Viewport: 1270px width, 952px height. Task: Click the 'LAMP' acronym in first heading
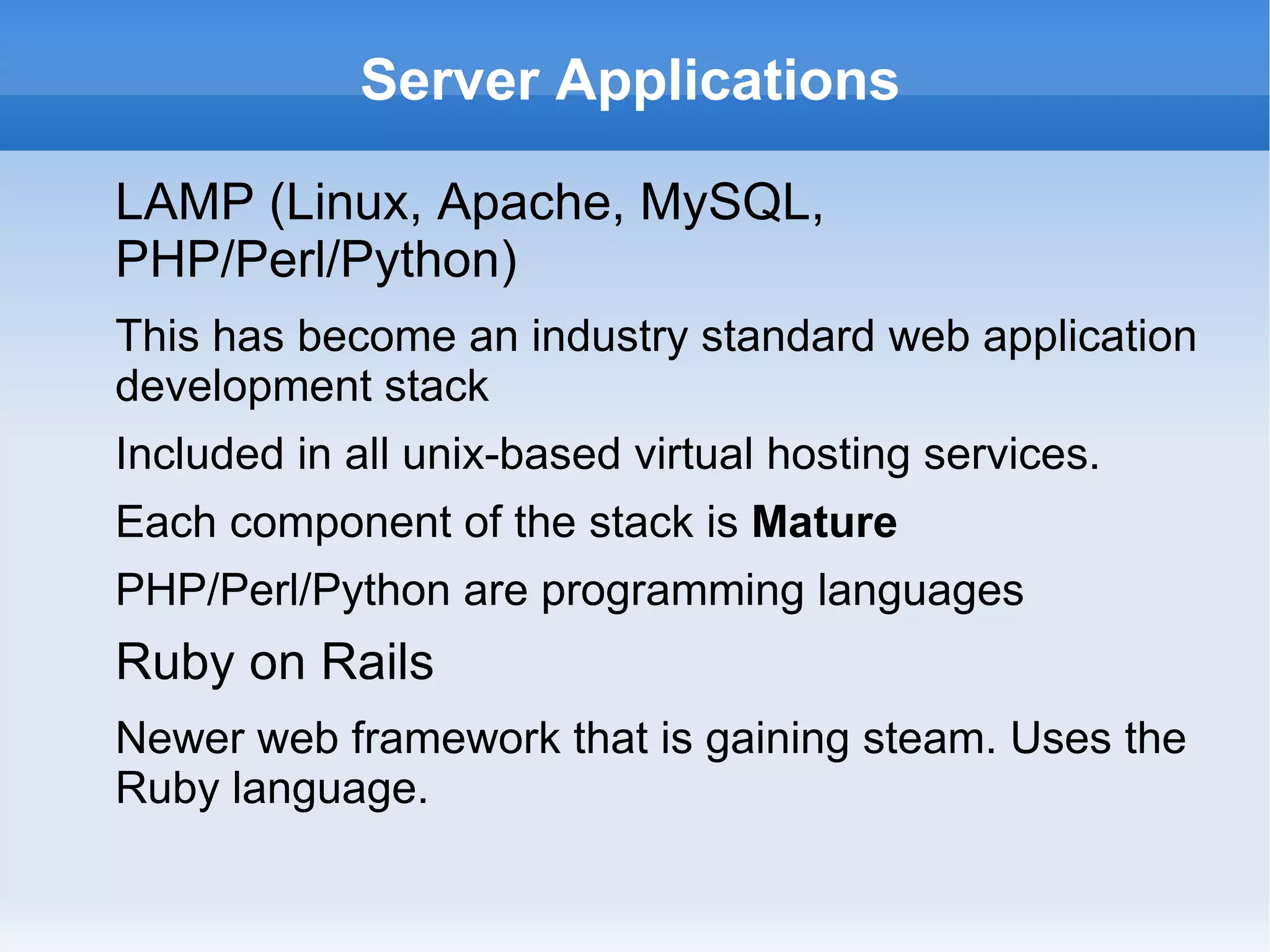[x=184, y=202]
